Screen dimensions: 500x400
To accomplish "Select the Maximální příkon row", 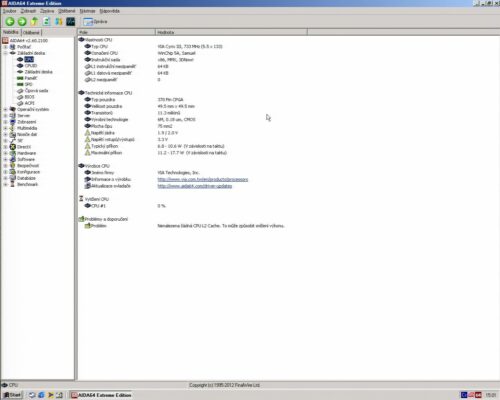I will click(155, 153).
